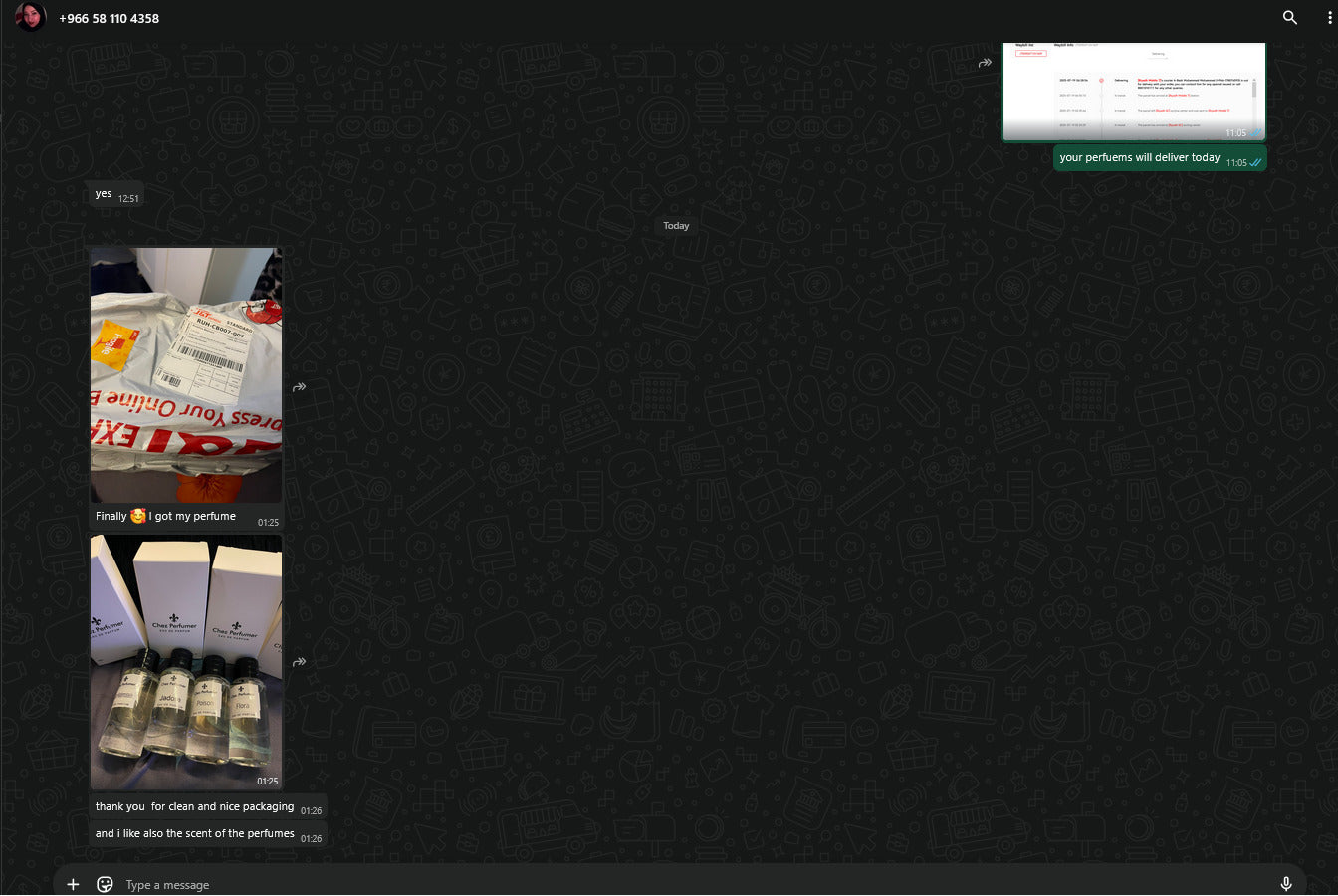Viewport: 1338px width, 896px height.
Task: Open the emoji picker icon
Action: point(105,884)
